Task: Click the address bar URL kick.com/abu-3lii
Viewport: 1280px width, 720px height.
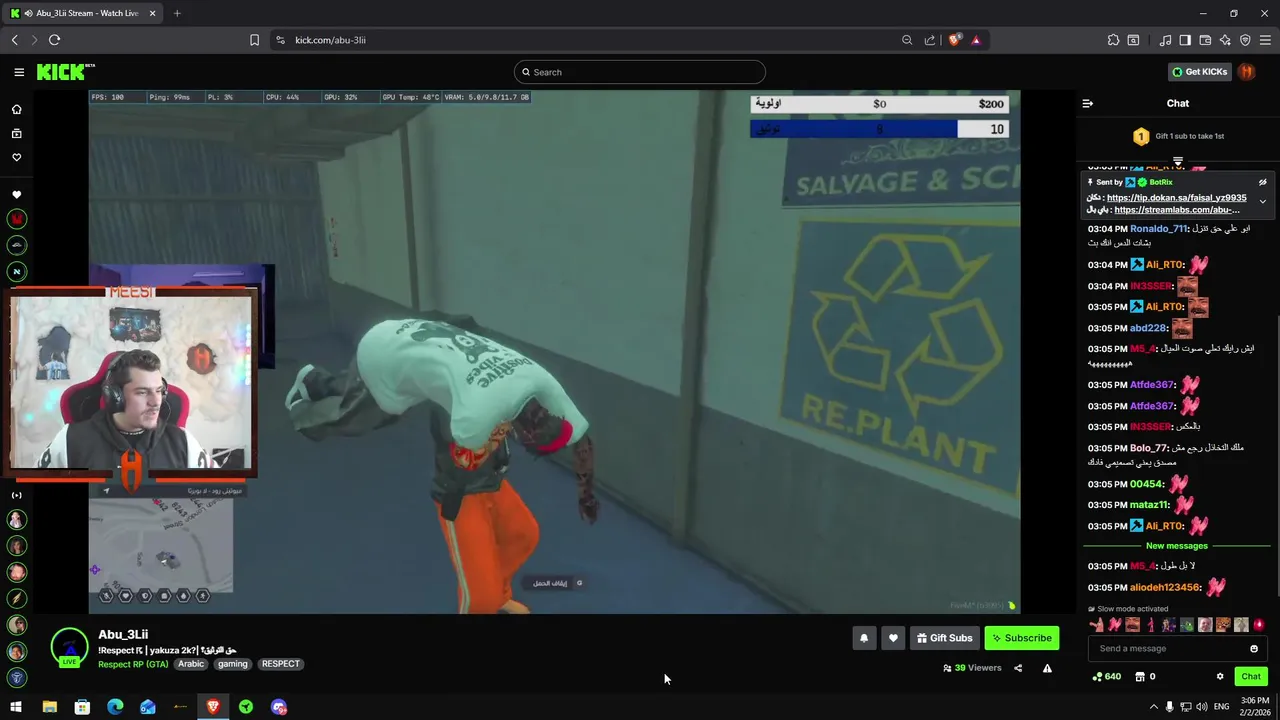Action: click(x=330, y=40)
